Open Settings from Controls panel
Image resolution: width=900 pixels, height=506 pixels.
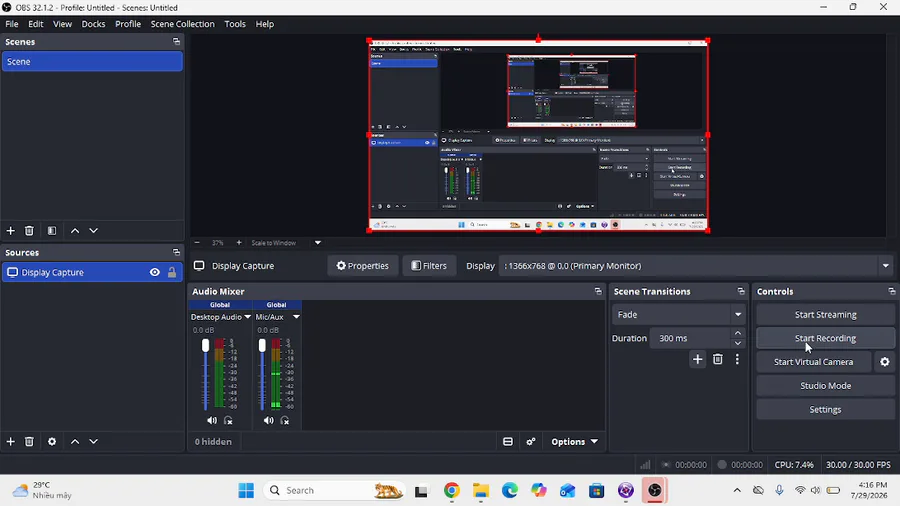point(825,410)
